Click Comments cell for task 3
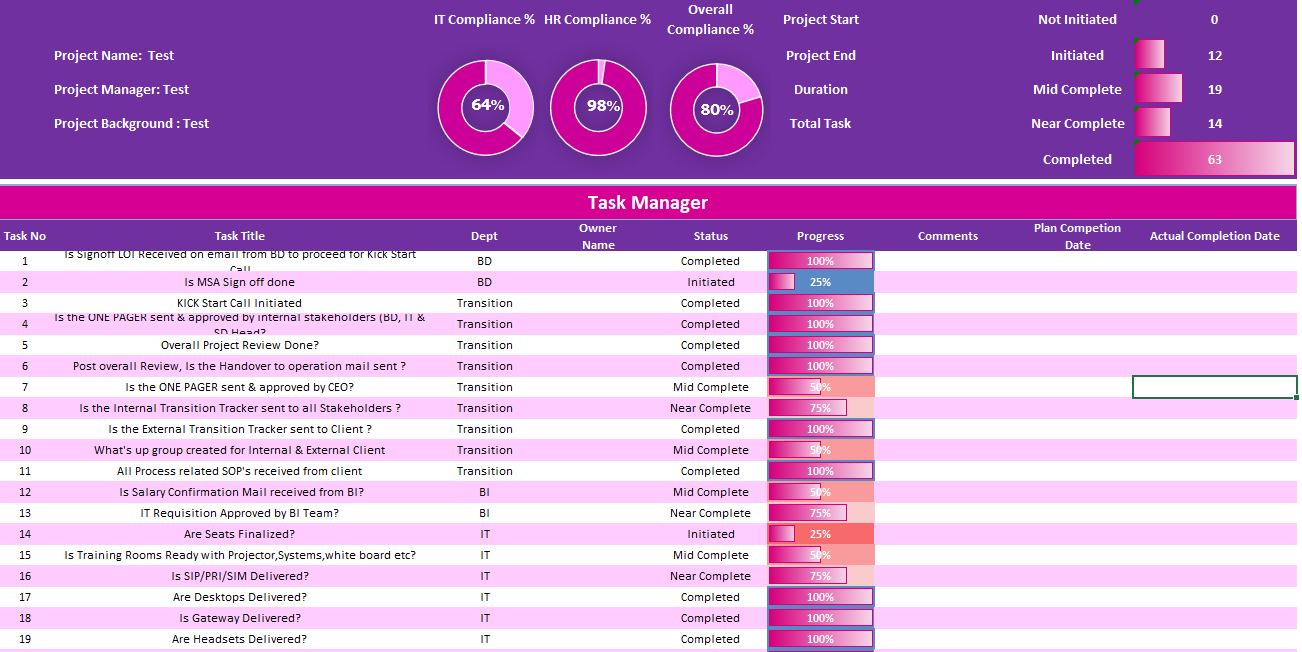Image resolution: width=1302 pixels, height=652 pixels. (x=947, y=303)
